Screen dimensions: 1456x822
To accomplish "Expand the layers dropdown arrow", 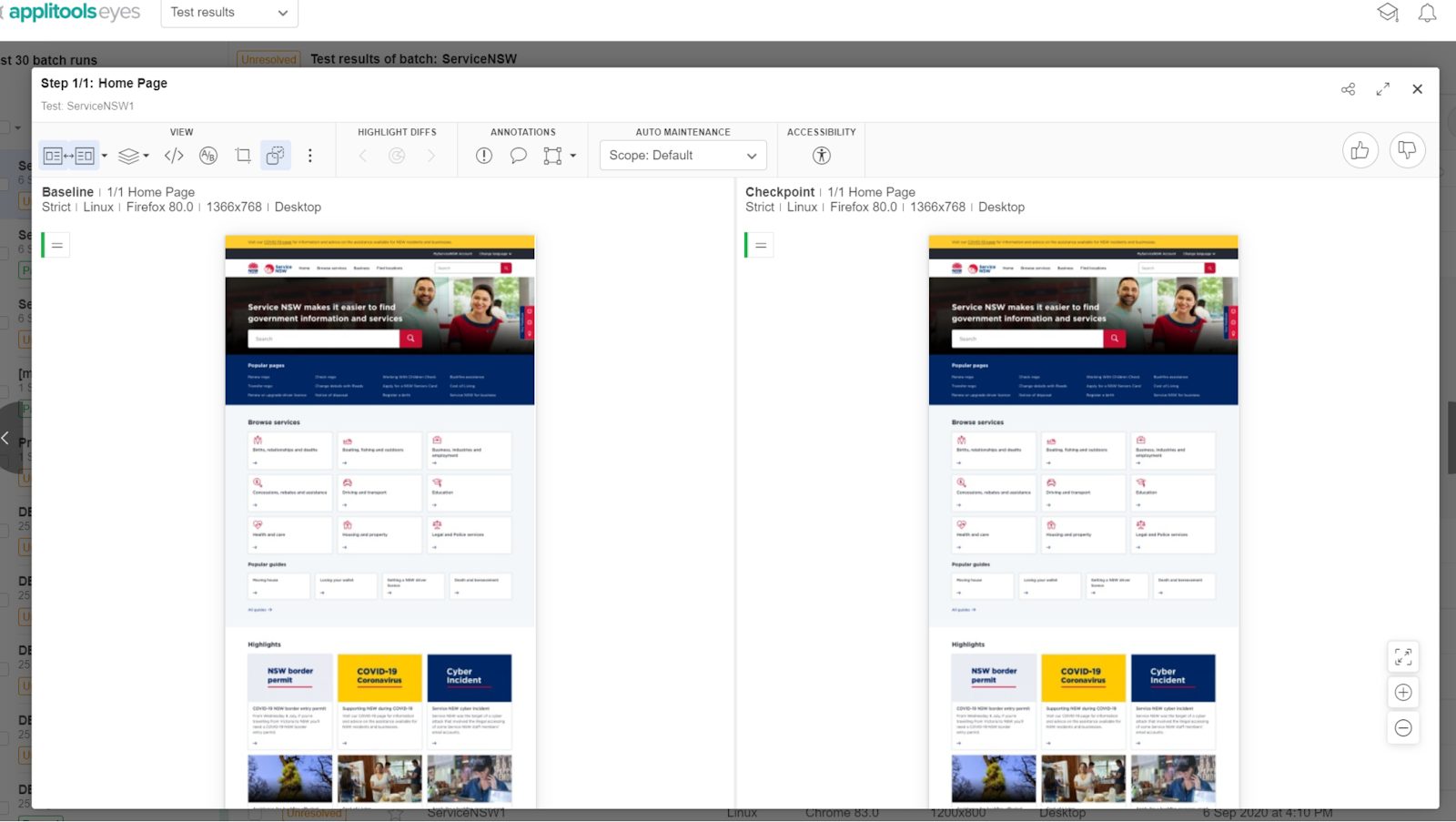I will click(x=146, y=156).
